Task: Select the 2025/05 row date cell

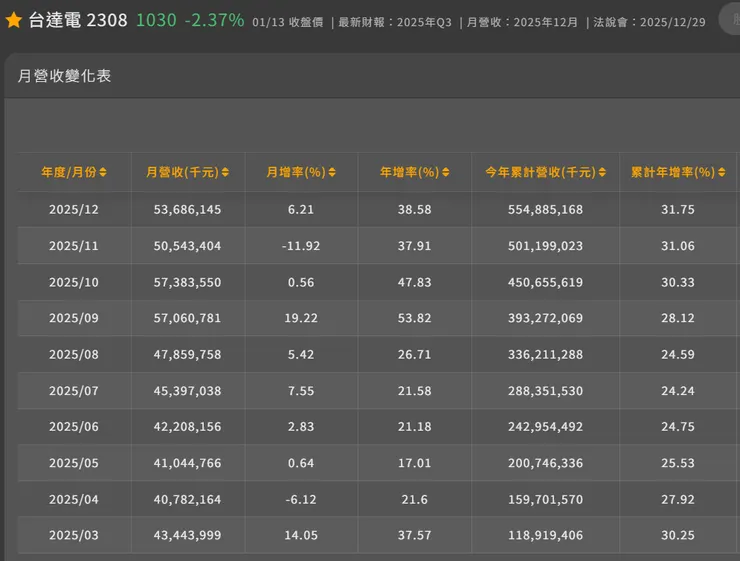Action: (74, 463)
